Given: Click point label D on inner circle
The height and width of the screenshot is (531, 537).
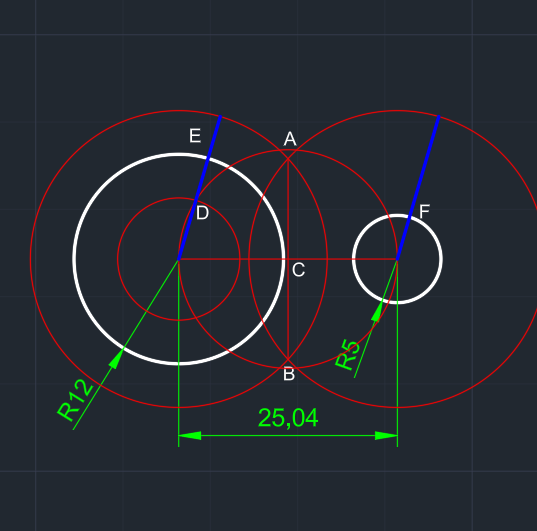Looking at the screenshot, I should coord(202,213).
